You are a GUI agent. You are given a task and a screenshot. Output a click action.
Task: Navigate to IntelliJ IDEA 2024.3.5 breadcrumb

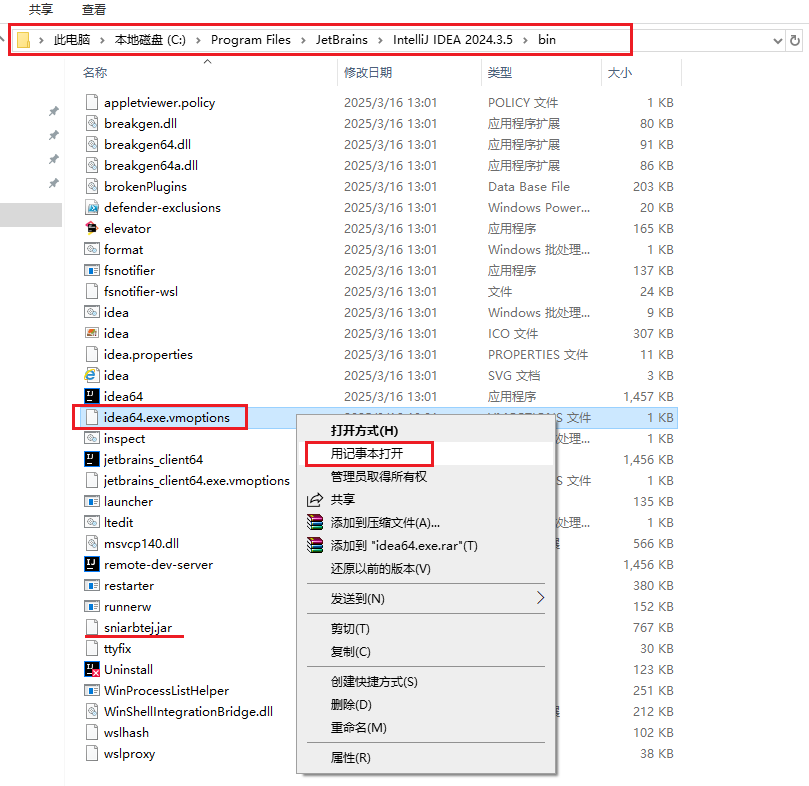click(452, 40)
